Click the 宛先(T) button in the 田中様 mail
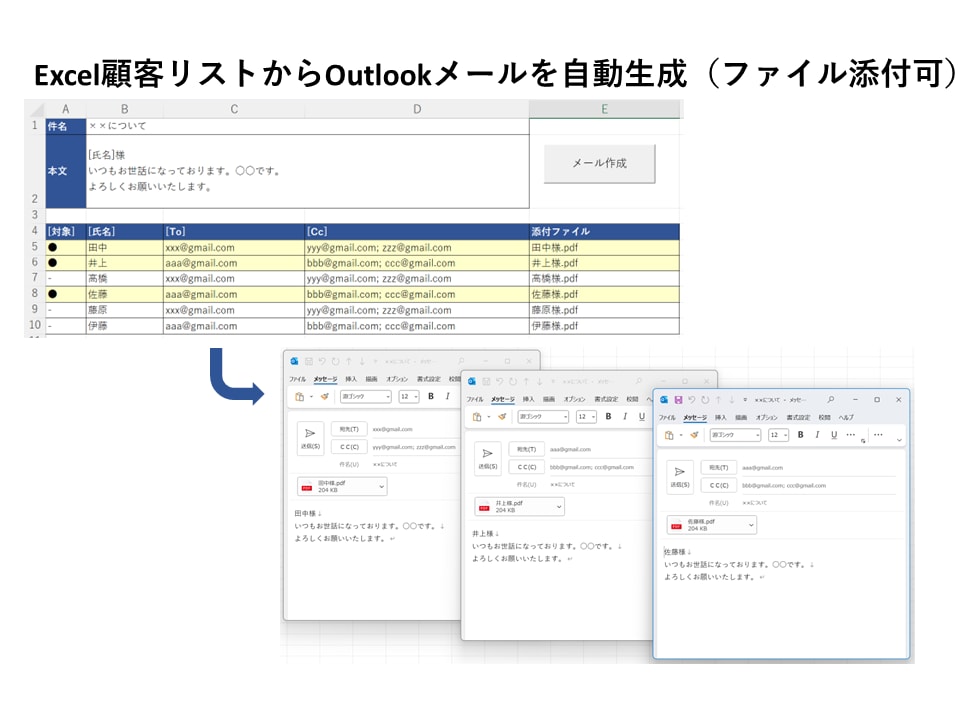This screenshot has width=960, height=720. point(349,429)
